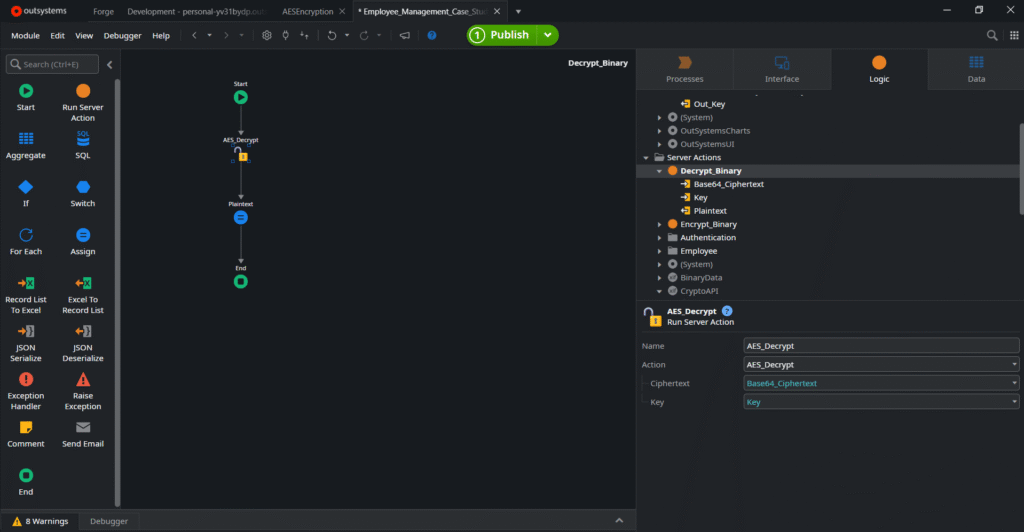1024x532 pixels.
Task: Open the Key value dropdown
Action: (x=1014, y=402)
